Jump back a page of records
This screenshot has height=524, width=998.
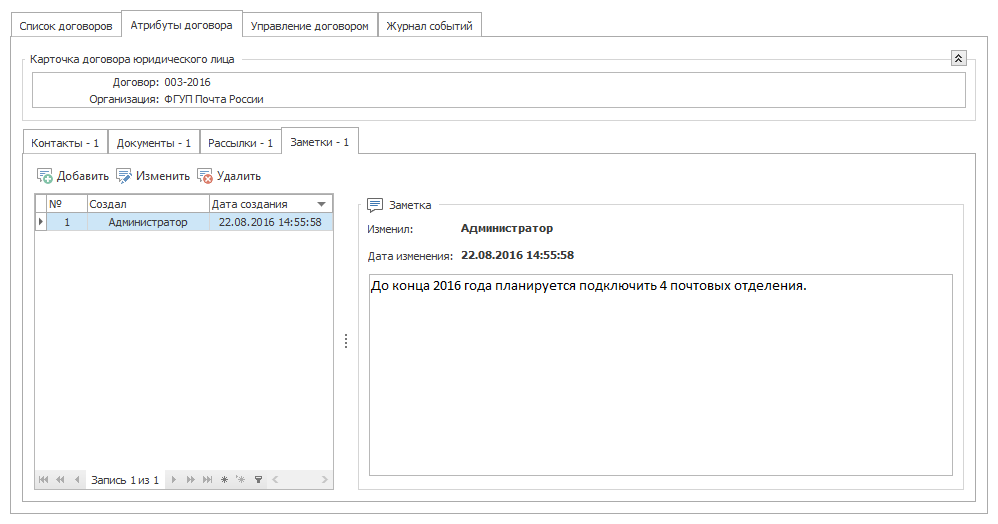click(60, 479)
